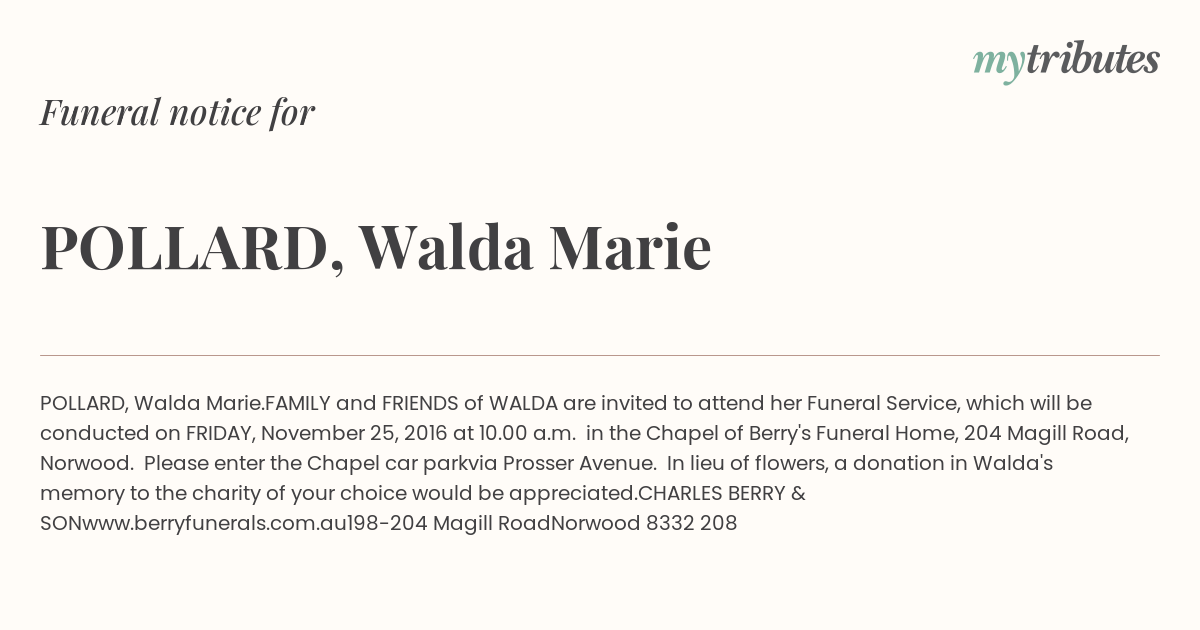This screenshot has width=1200, height=630.
Task: Click the "FRIDAY, November 25, 2016" date text
Action: click(317, 433)
